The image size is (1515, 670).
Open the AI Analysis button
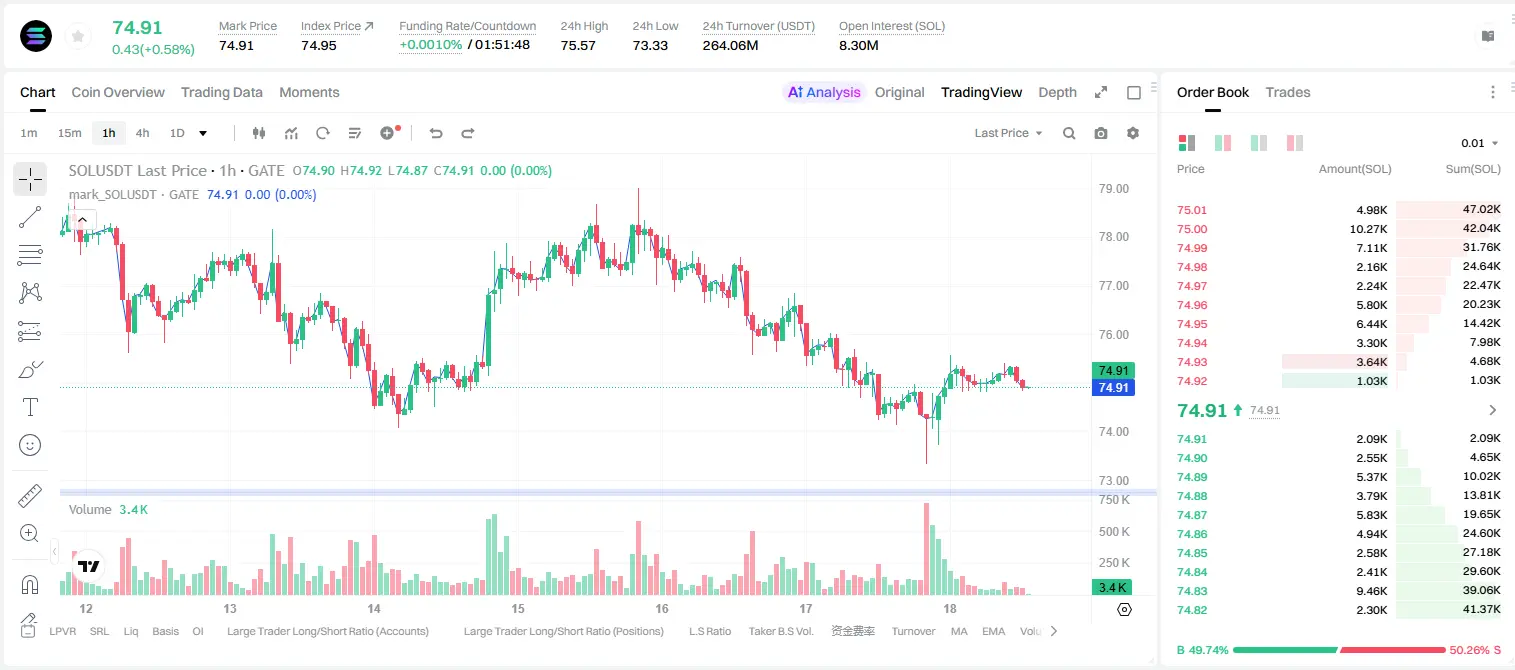[823, 92]
